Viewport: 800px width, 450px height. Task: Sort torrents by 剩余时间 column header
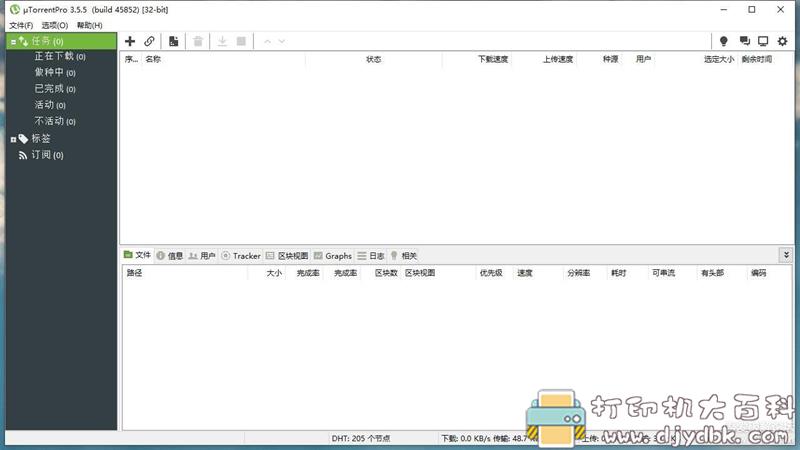pyautogui.click(x=757, y=59)
